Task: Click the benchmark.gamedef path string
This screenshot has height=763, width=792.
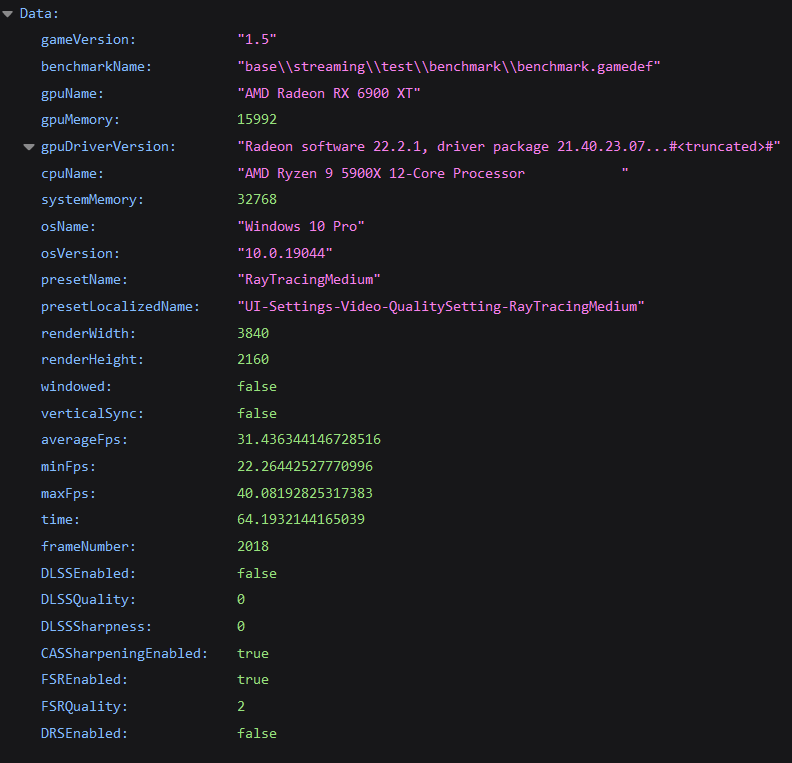Action: 449,67
